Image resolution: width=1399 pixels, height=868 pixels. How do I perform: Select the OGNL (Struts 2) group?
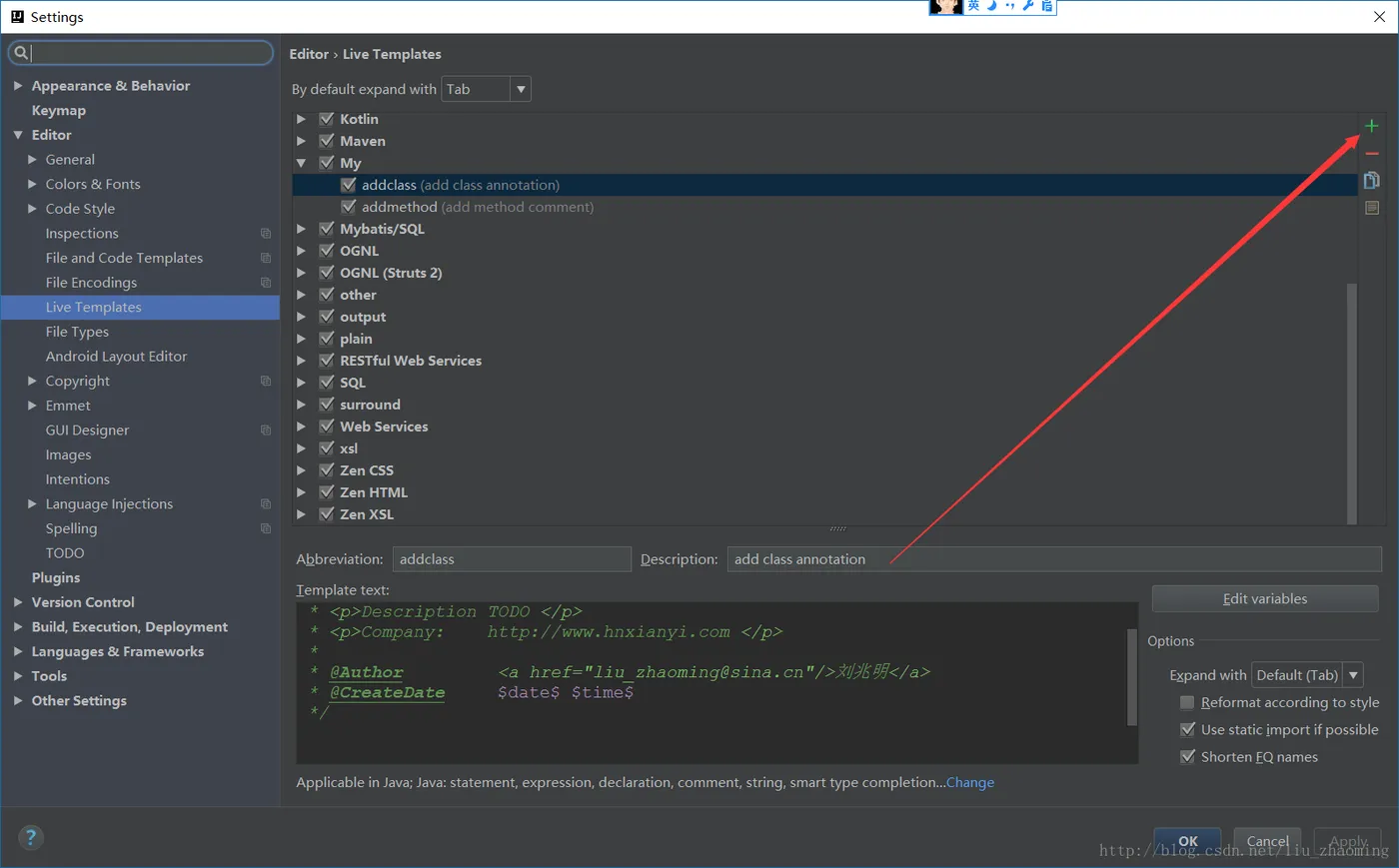(391, 273)
